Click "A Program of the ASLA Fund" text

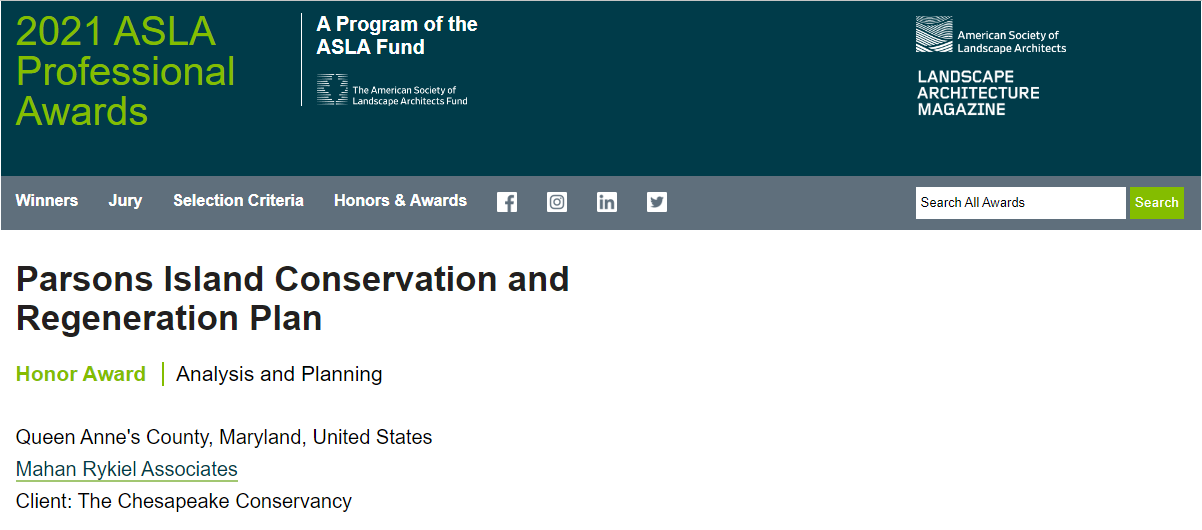(397, 36)
